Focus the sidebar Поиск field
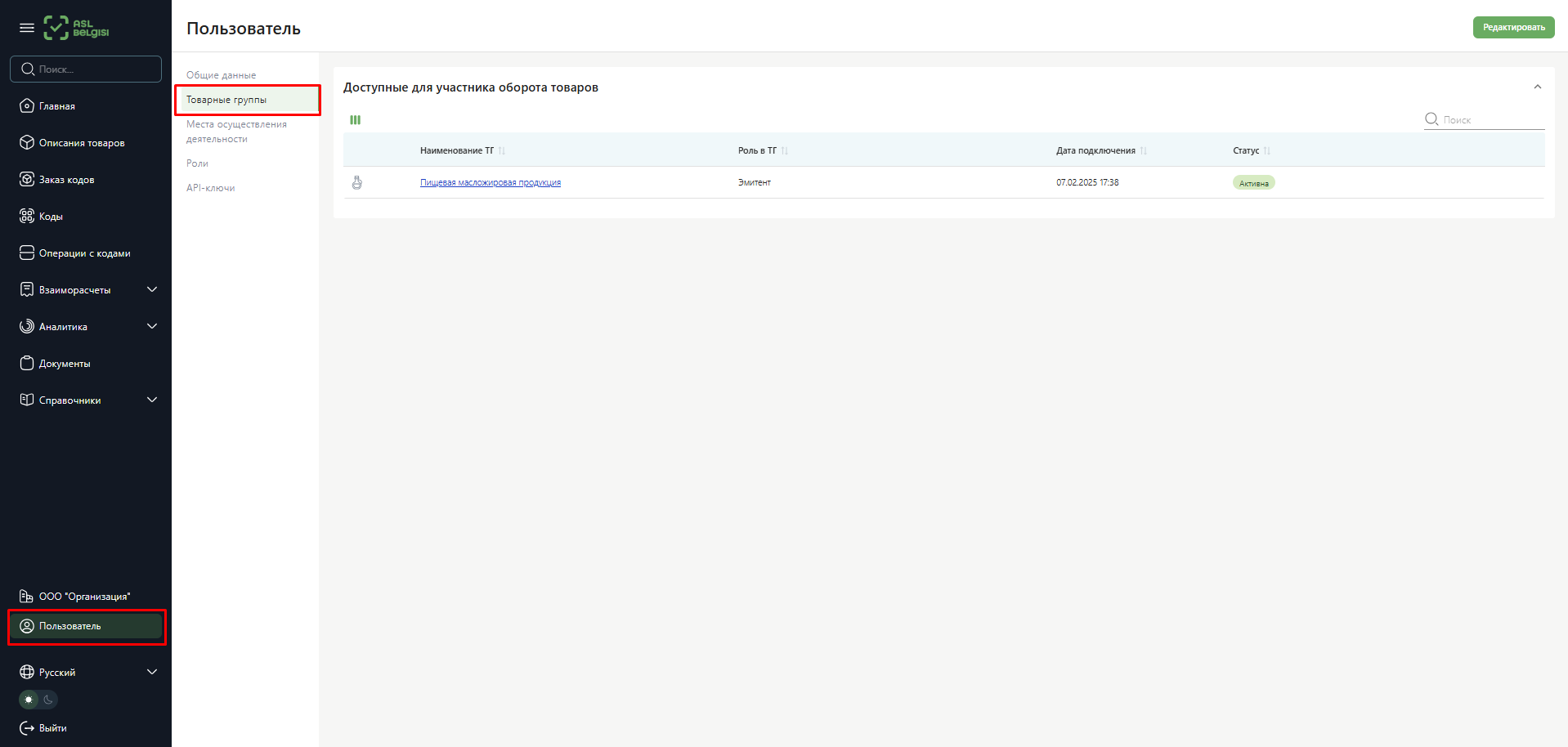This screenshot has width=1568, height=747. (x=86, y=69)
